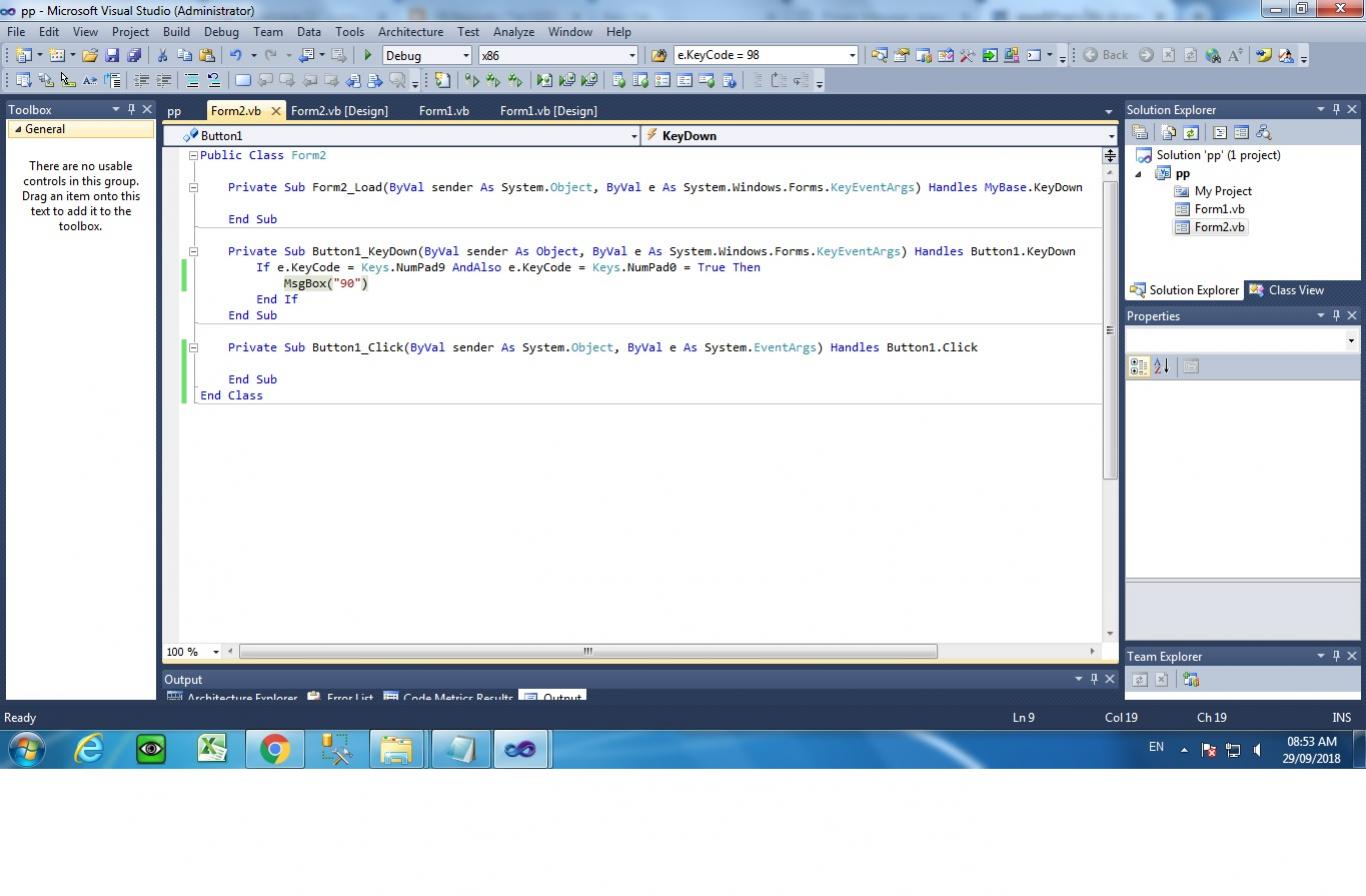Collapse the General group in Toolbox

coord(17,129)
